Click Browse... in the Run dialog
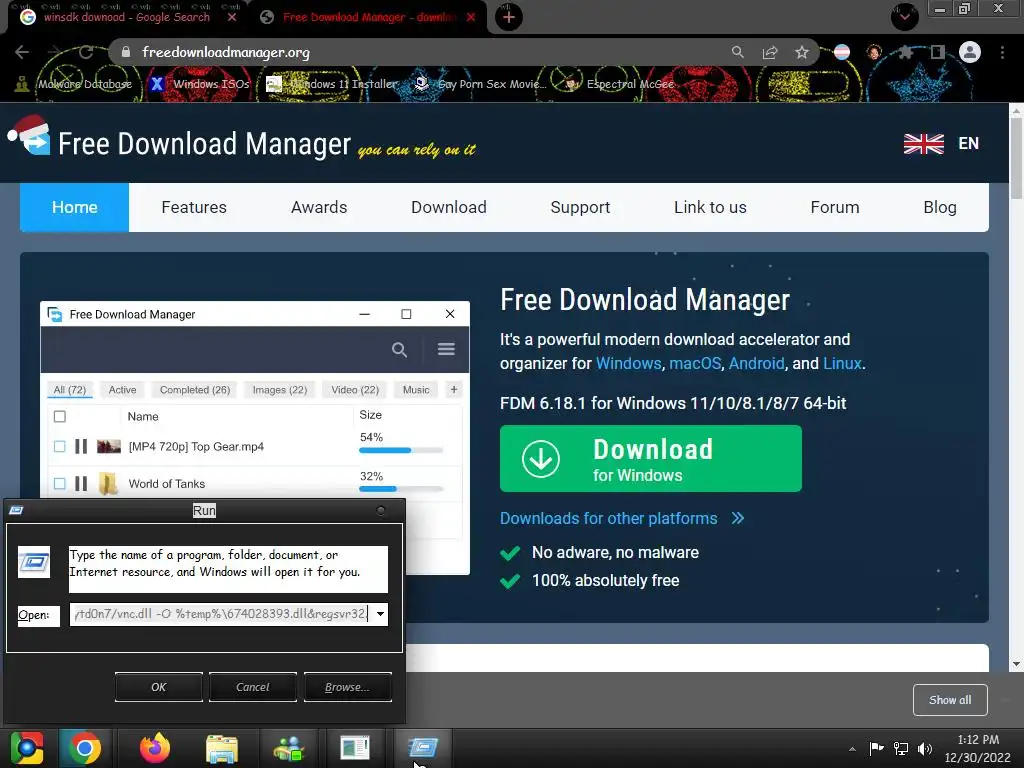Image resolution: width=1024 pixels, height=768 pixels. click(347, 687)
